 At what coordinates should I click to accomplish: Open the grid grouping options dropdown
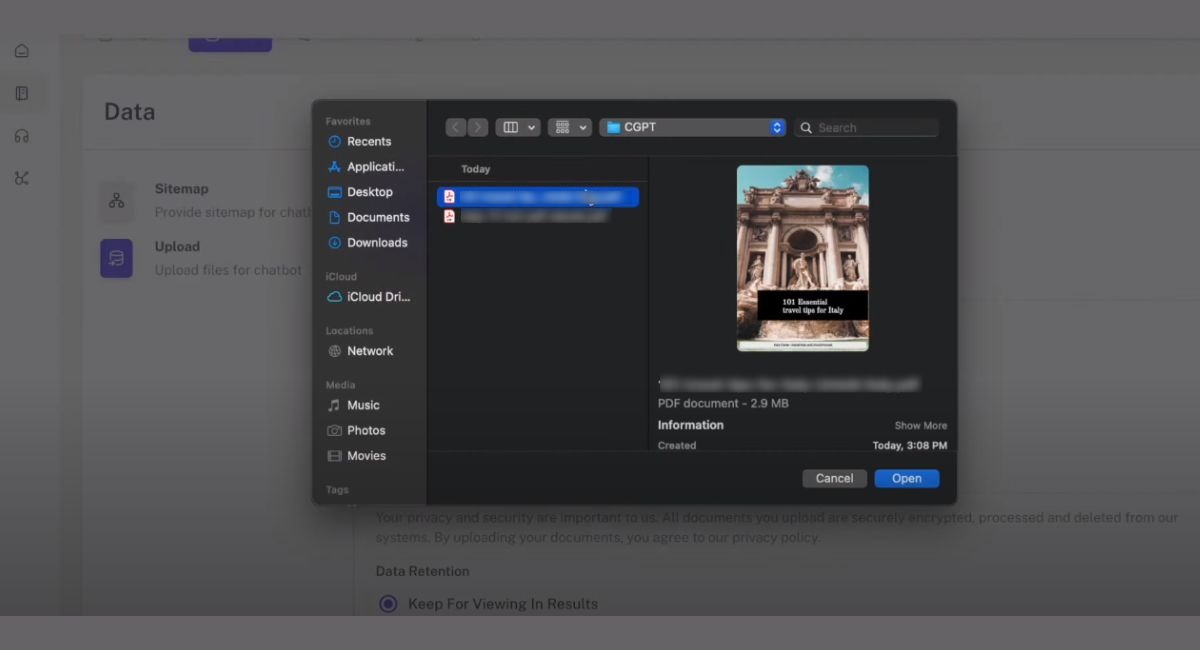(x=569, y=128)
